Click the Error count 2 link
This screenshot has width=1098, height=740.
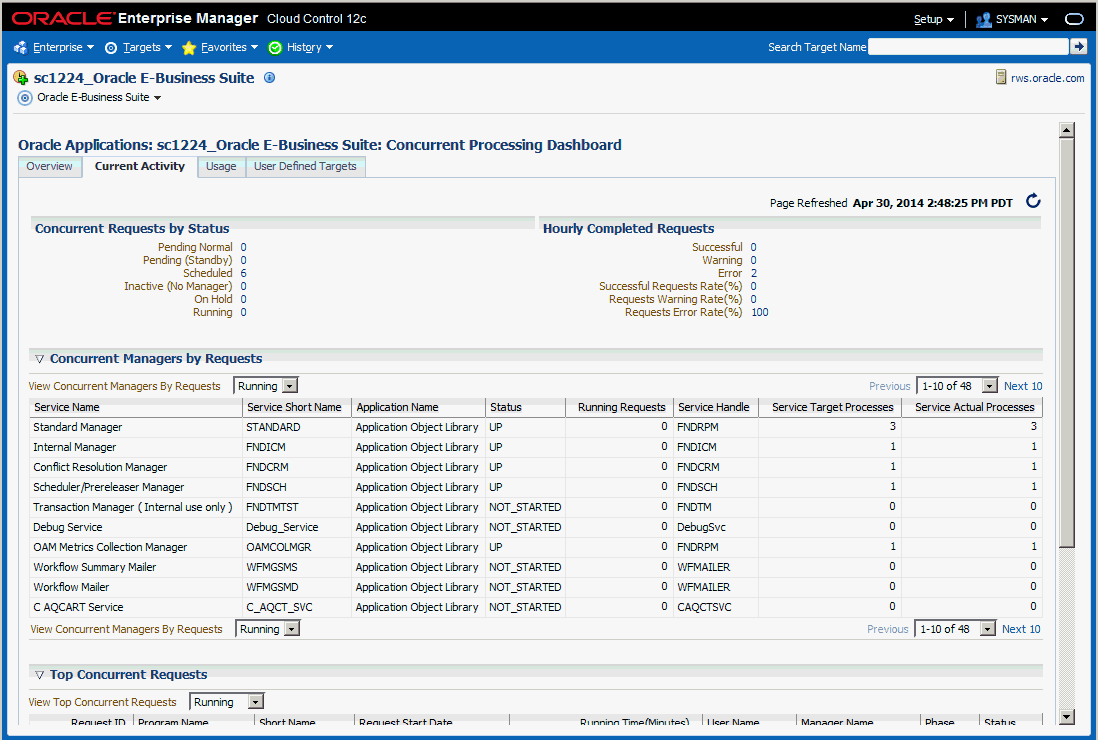tap(754, 273)
